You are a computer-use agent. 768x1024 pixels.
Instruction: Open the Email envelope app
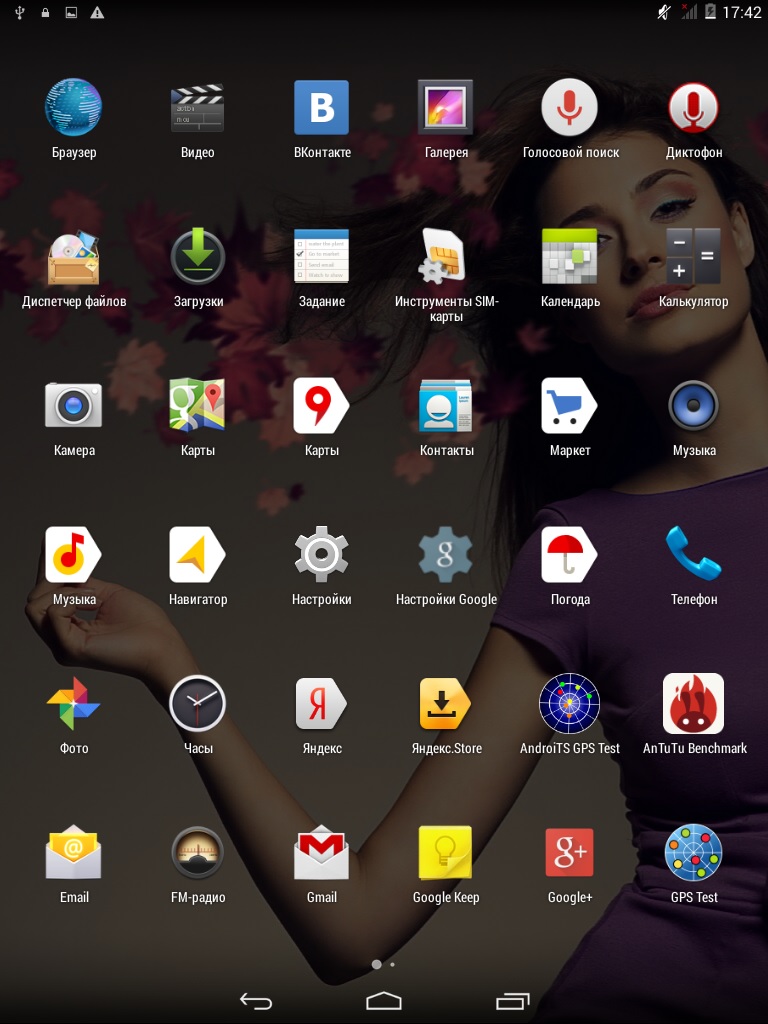73,852
